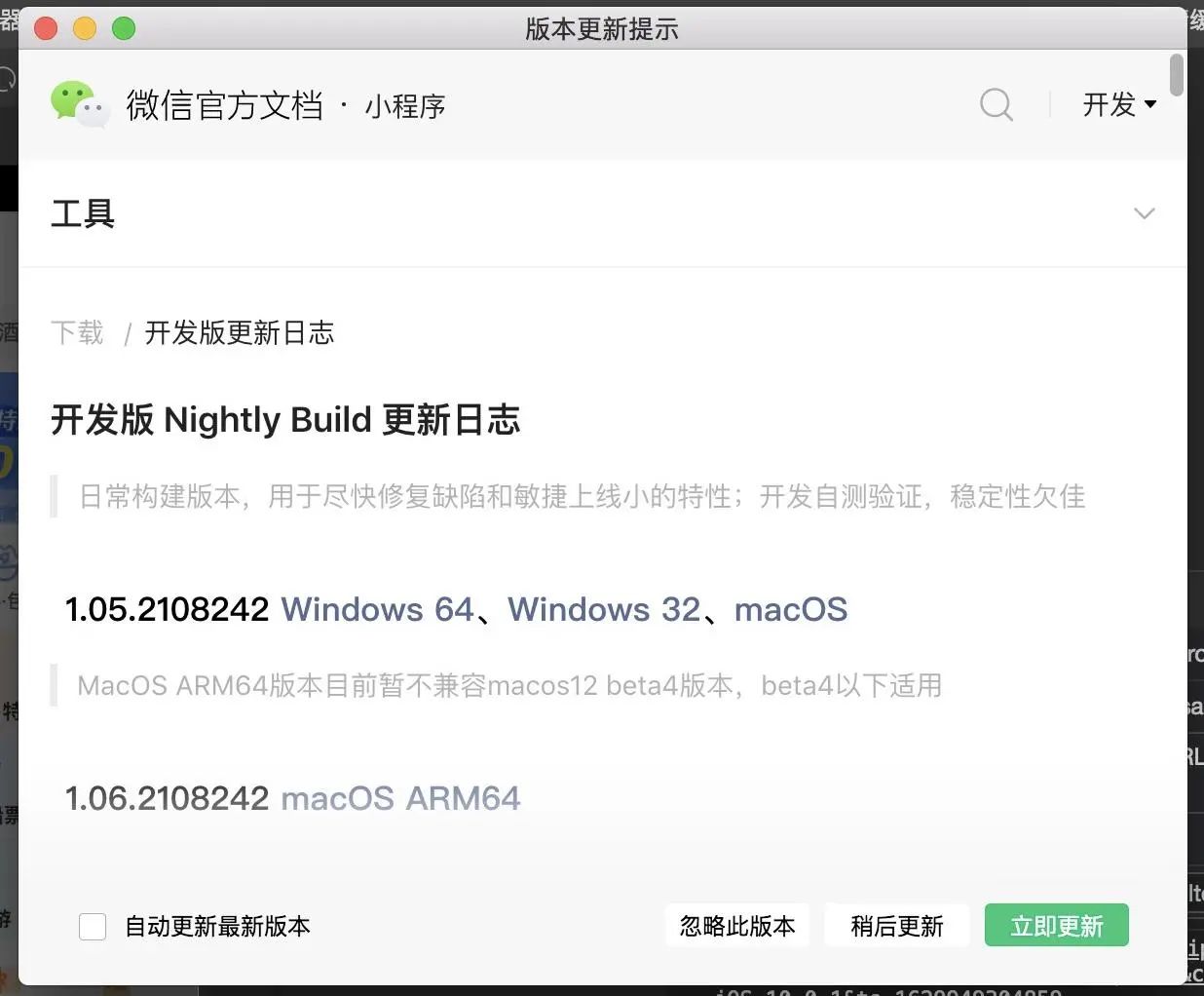Click the 微信官方文档 title
This screenshot has height=996, width=1204.
click(x=224, y=105)
